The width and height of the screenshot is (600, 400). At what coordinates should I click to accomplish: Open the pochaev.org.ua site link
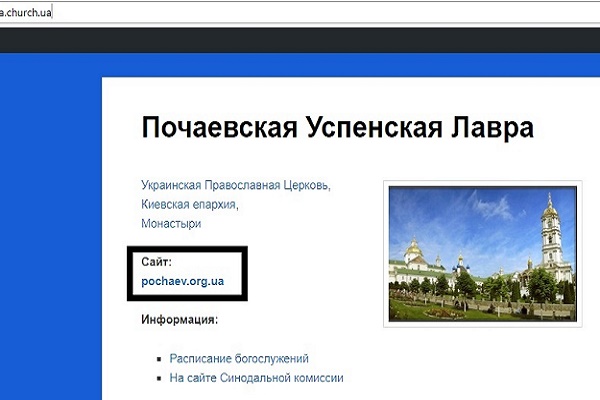click(x=183, y=281)
